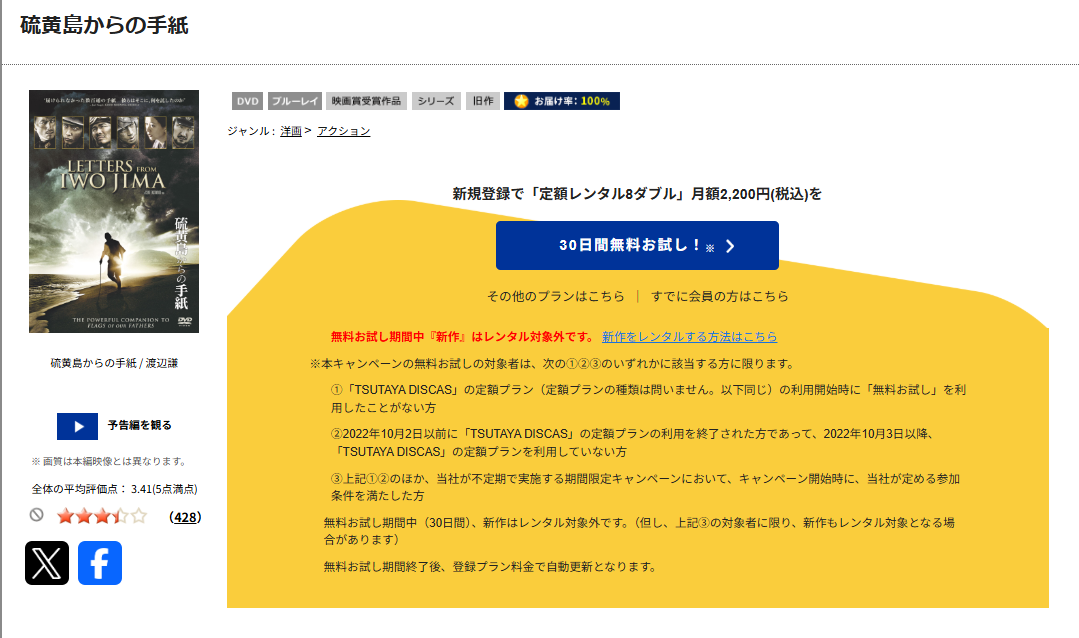The height and width of the screenshot is (638, 1079).
Task: Open the 428 reviews count link
Action: [185, 517]
